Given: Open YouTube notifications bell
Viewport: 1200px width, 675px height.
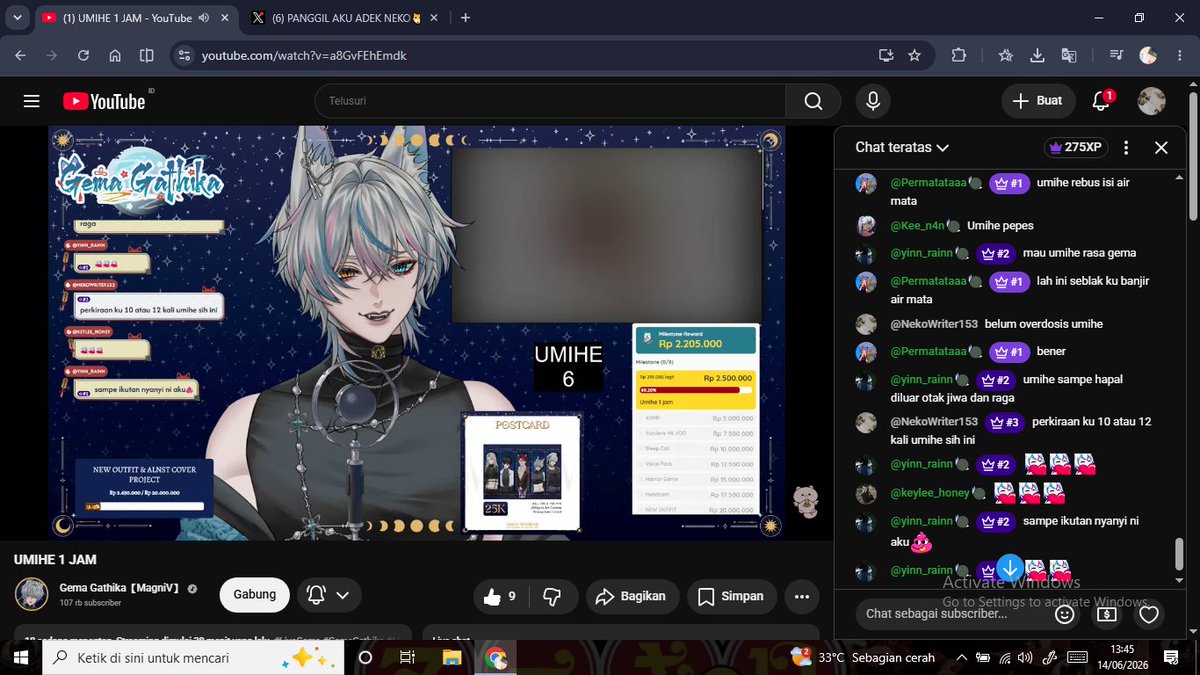Looking at the screenshot, I should 1102,100.
